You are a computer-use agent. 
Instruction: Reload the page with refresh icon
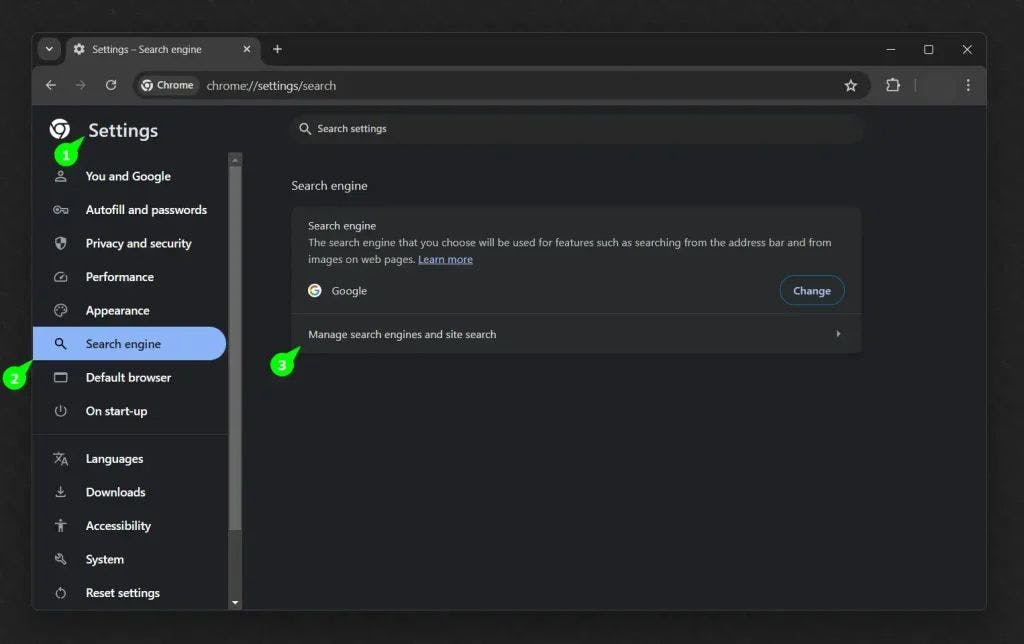click(111, 86)
